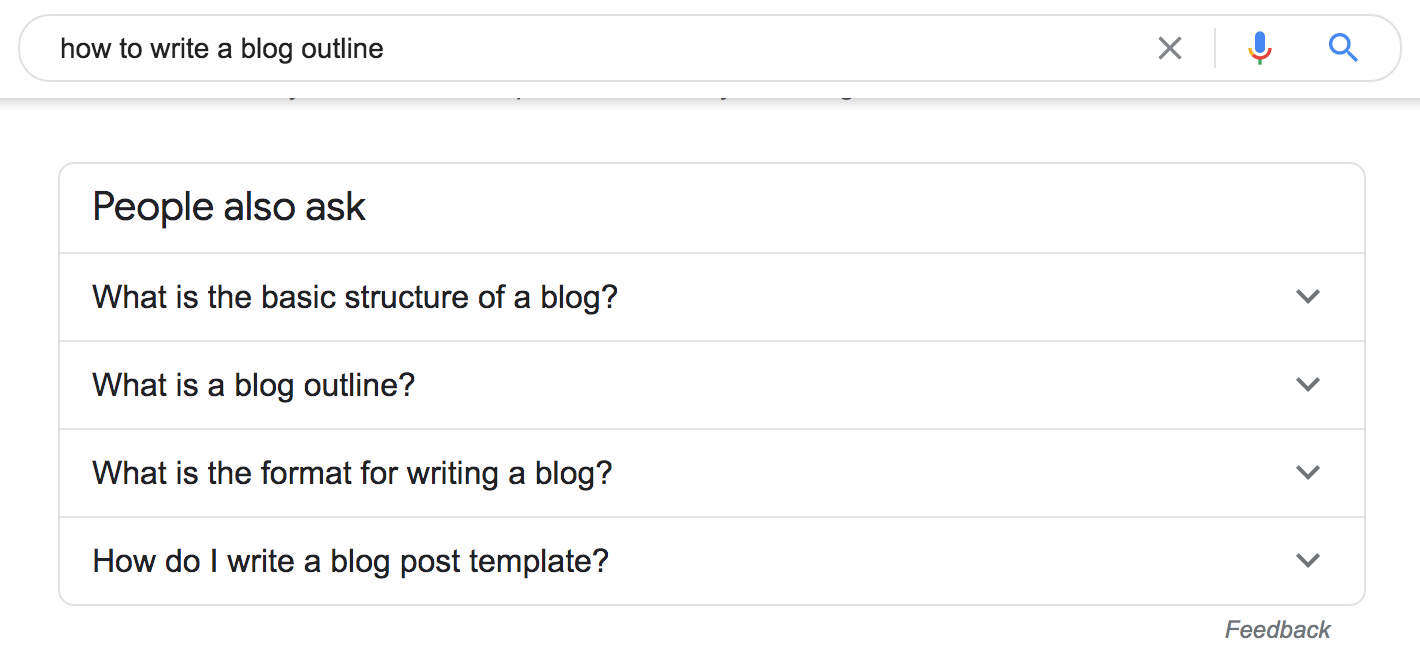Click empty space in 'blog post template' row

coord(950,561)
